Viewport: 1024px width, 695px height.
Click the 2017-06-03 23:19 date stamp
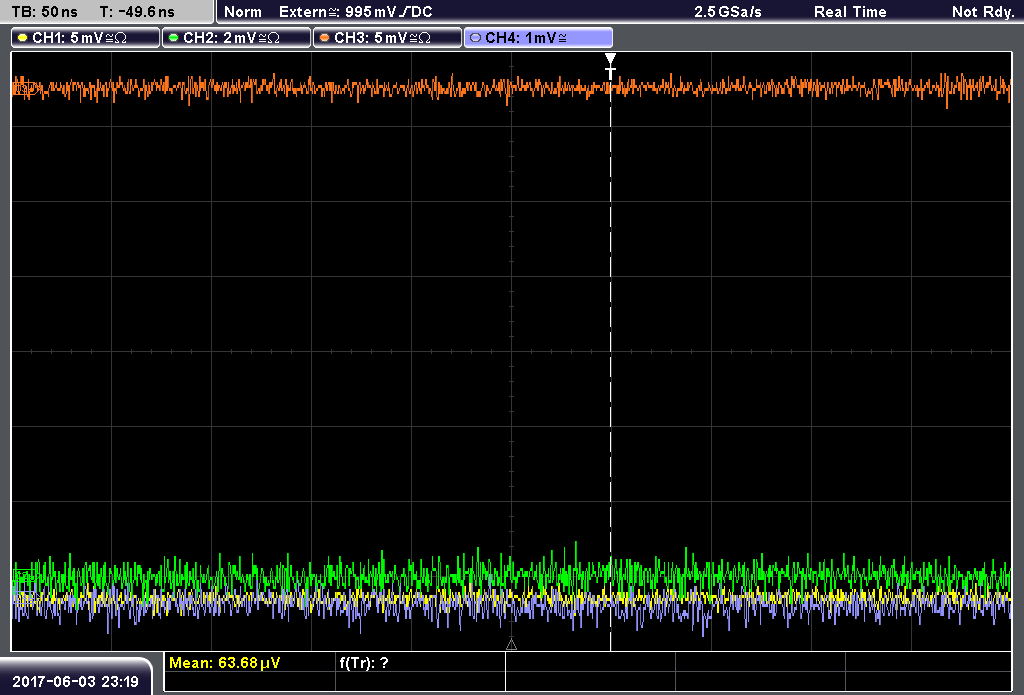pos(76,682)
